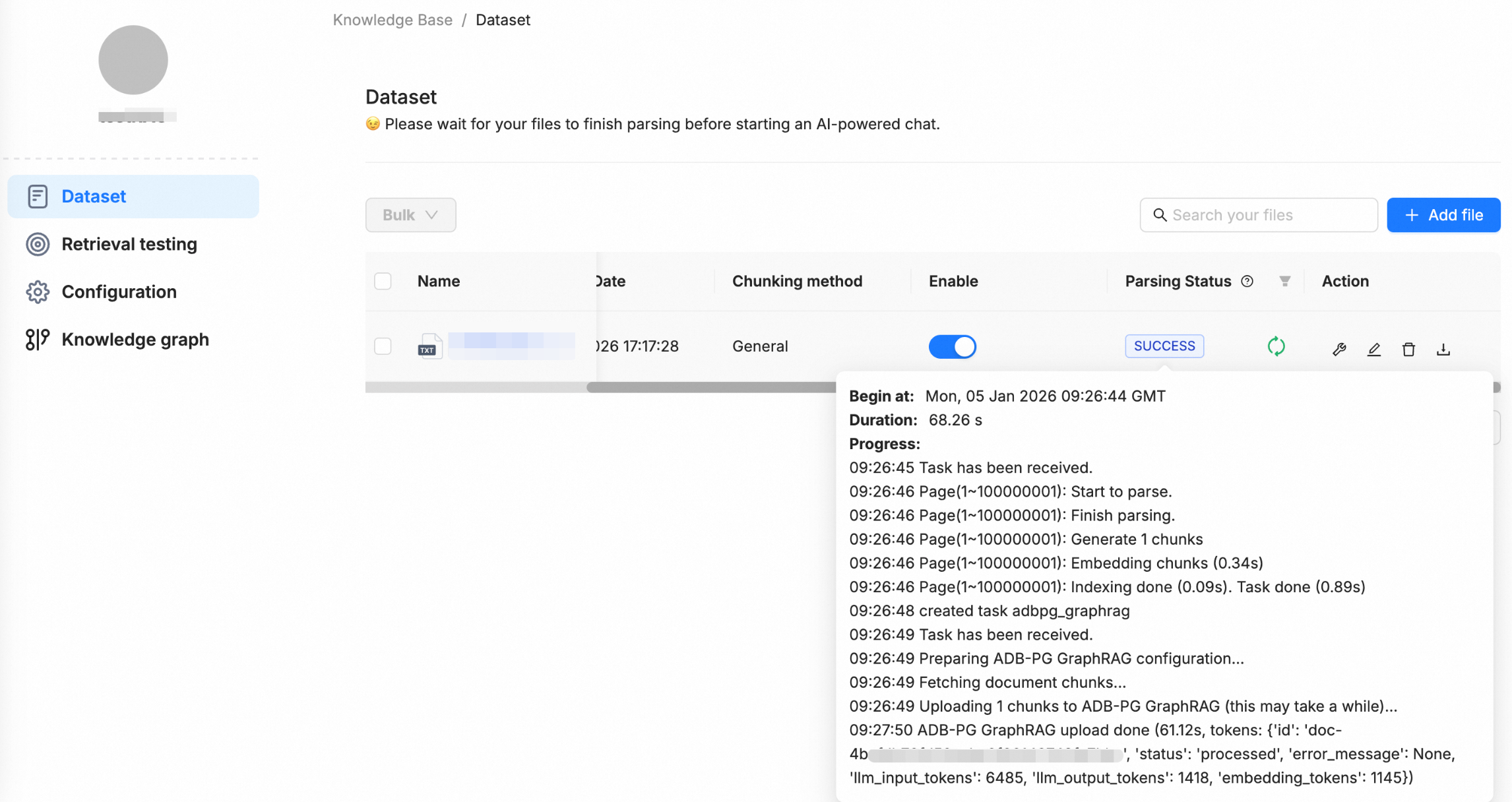Click the TXT file type icon

(429, 346)
